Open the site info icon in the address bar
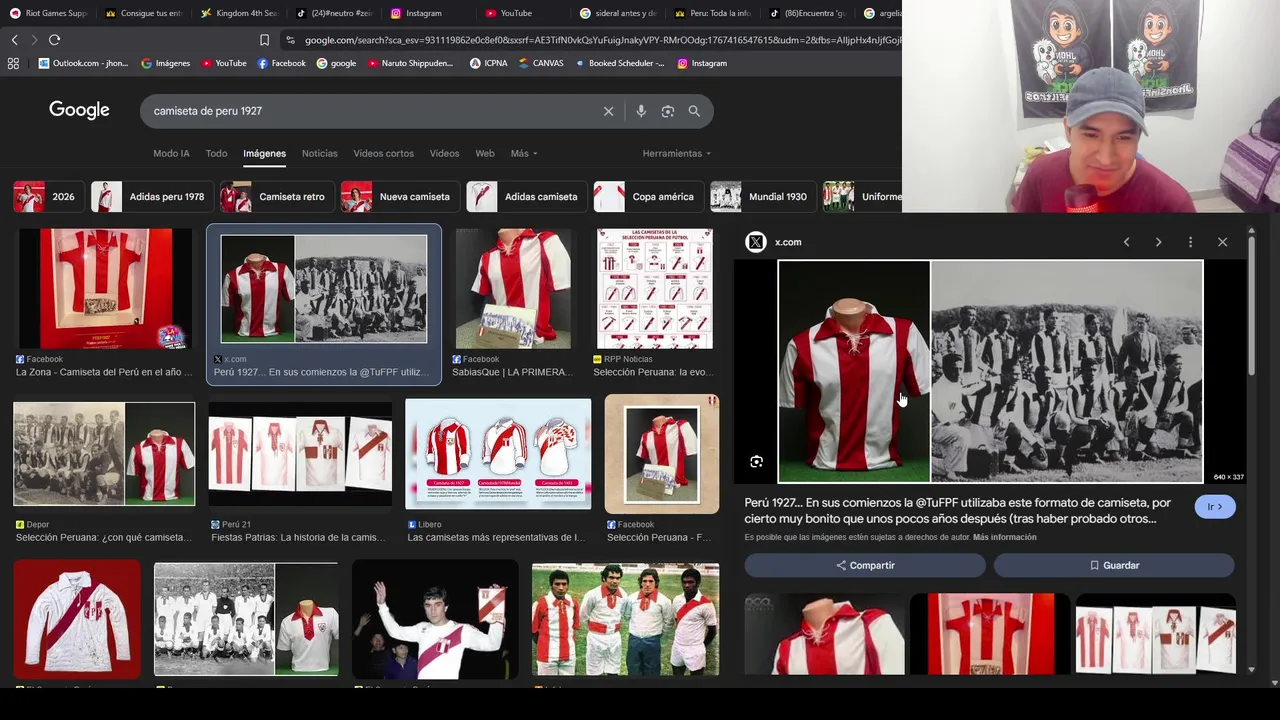The width and height of the screenshot is (1280, 720). pyautogui.click(x=290, y=40)
